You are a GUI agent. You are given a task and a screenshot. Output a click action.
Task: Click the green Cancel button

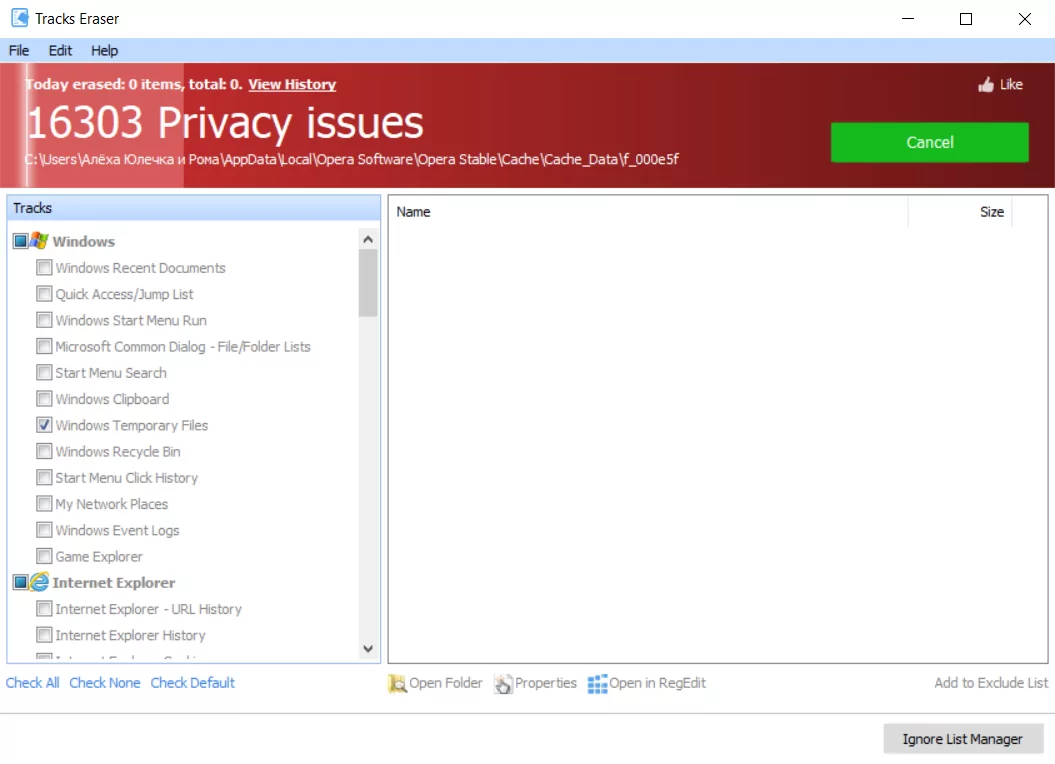click(x=929, y=142)
